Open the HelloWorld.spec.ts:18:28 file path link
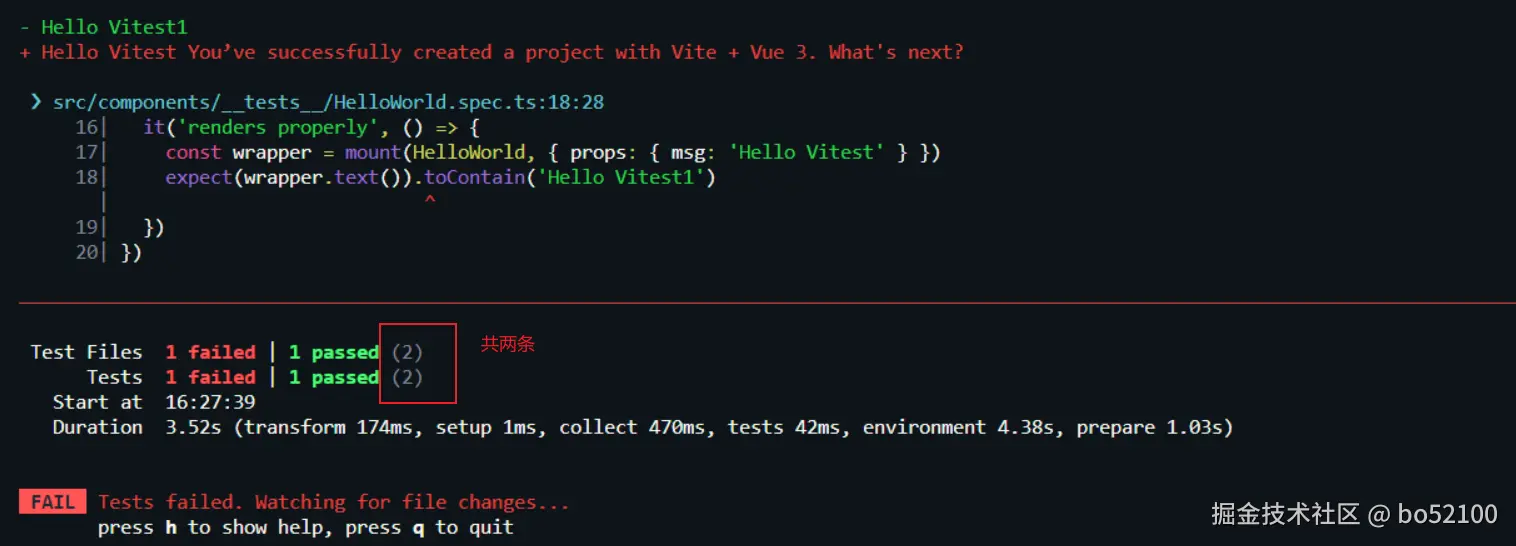1516x546 pixels. click(x=328, y=102)
